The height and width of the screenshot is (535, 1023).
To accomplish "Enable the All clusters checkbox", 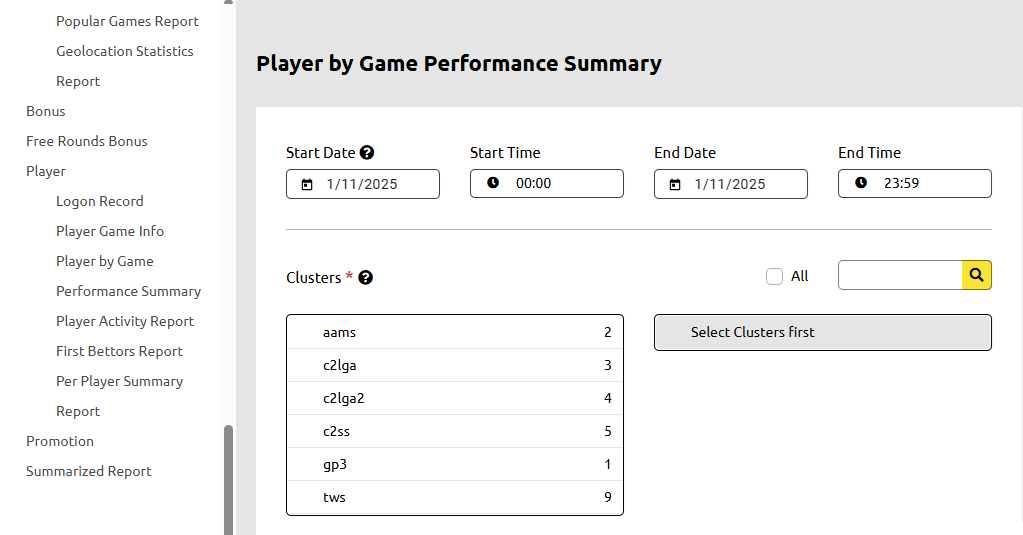I will tap(774, 277).
